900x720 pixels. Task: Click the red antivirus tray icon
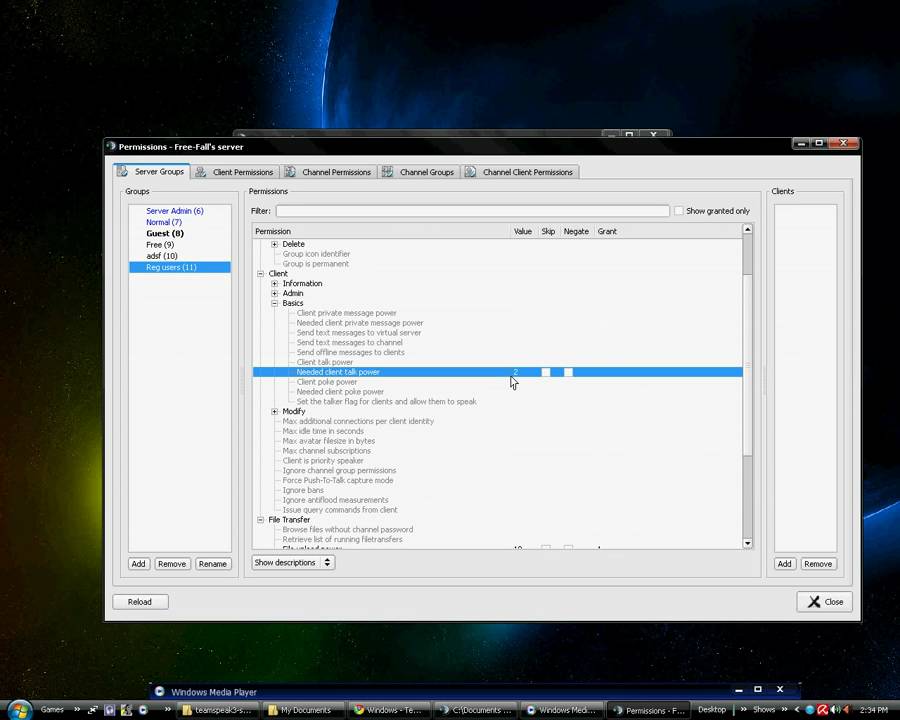pos(823,710)
